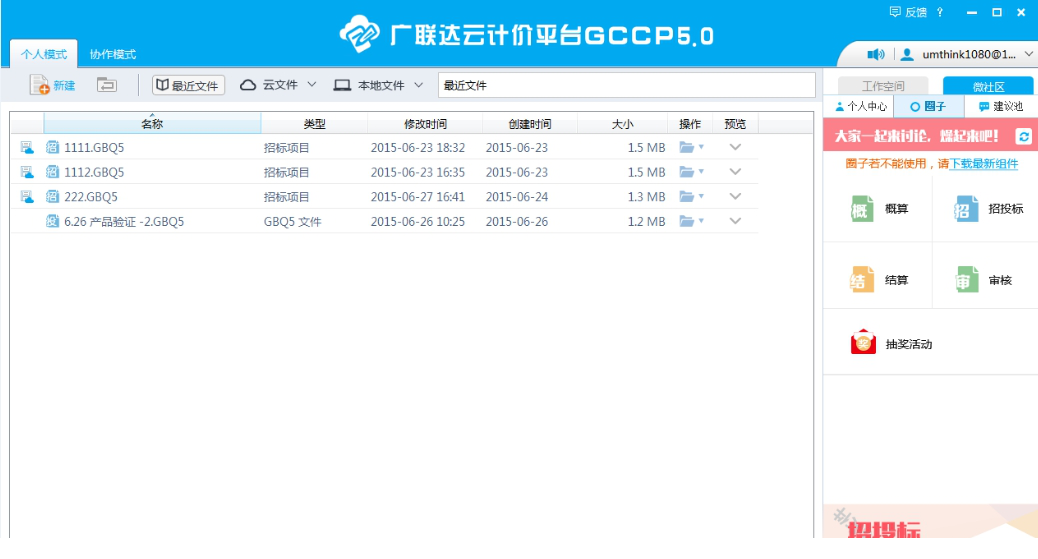Viewport: 1038px width, 559px height.
Task: Click the cloud sync icon for 222.GBQ5
Action: (x=27, y=197)
